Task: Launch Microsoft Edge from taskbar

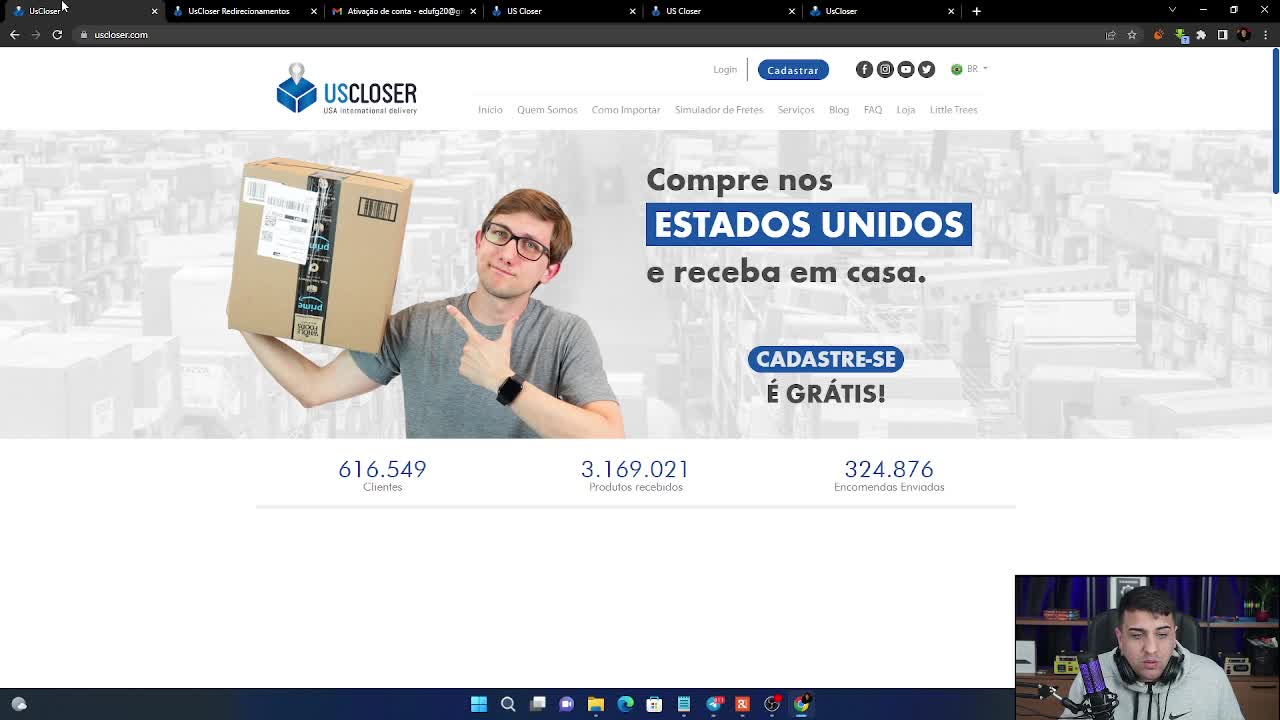Action: coord(625,704)
